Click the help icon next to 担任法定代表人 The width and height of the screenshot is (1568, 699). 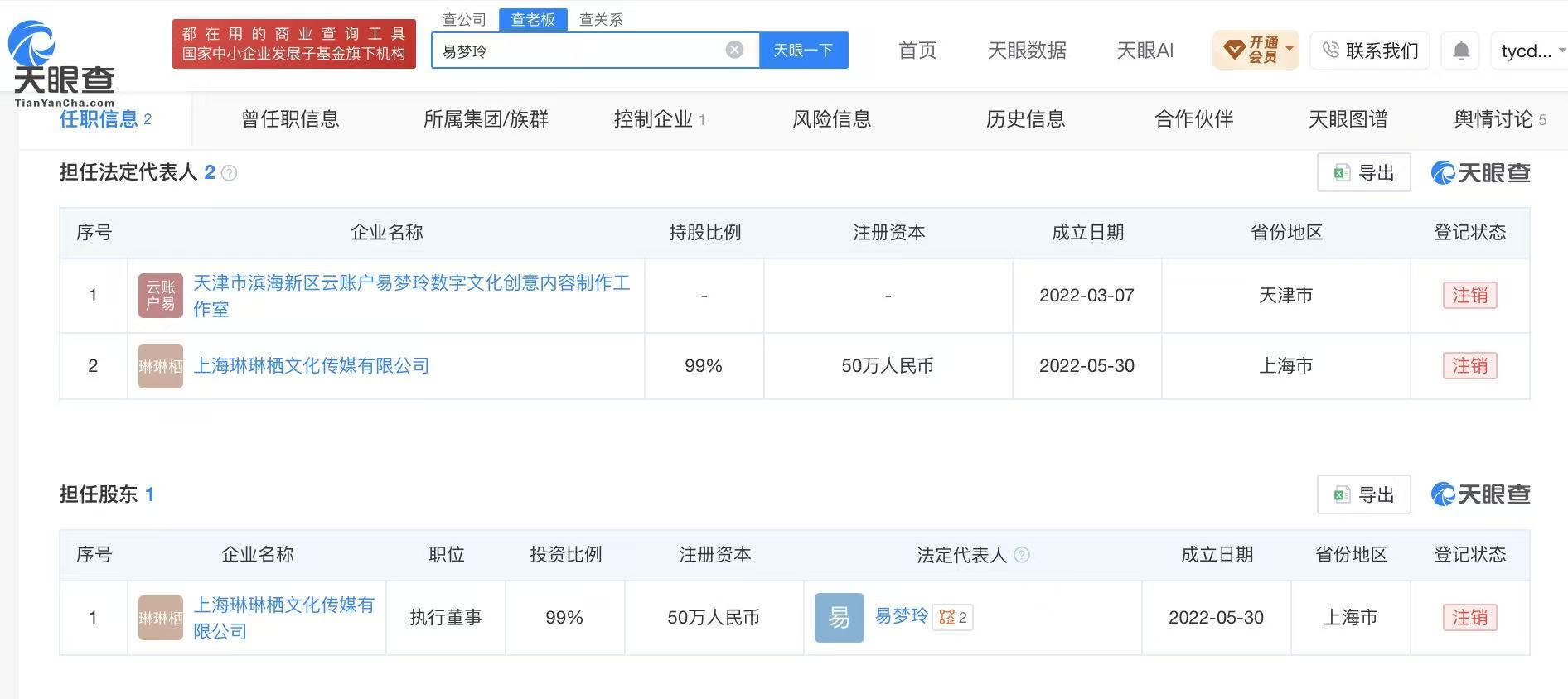pos(230,173)
